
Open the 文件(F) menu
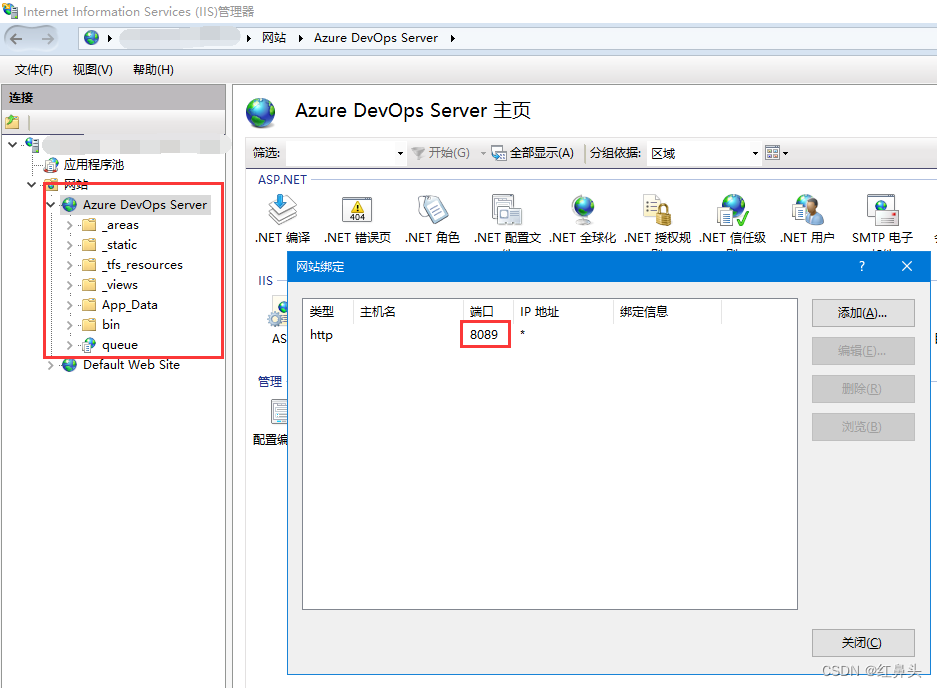33,70
